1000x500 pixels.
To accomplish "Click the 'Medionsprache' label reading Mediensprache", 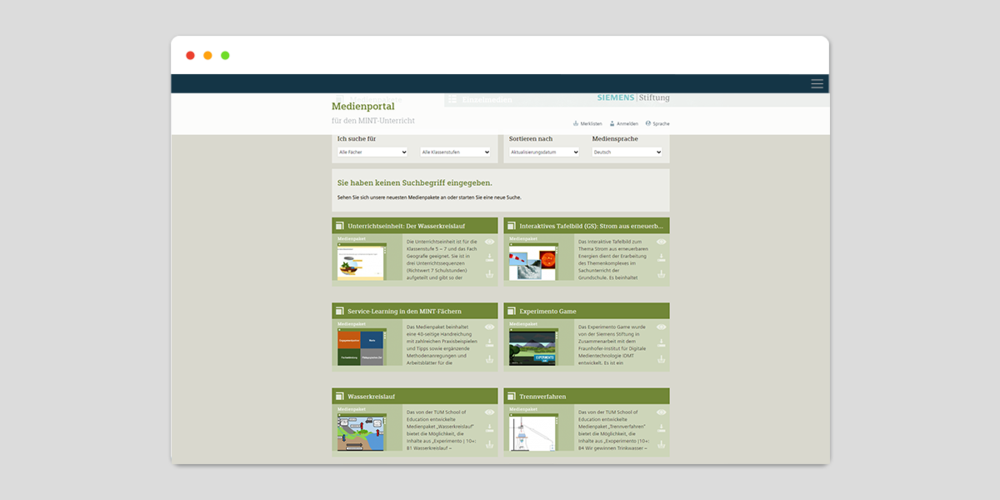I will [x=615, y=138].
